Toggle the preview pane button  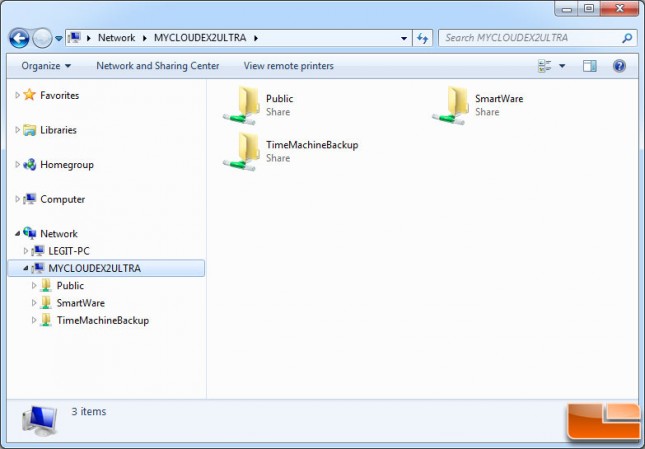(x=589, y=66)
